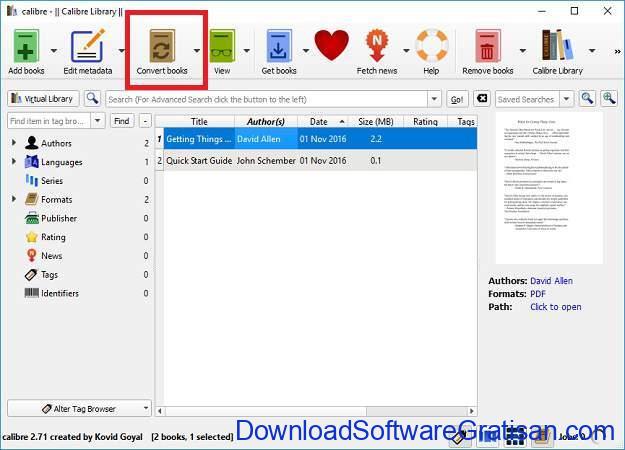This screenshot has height=450, width=625.
Task: Sort by the Date column header
Action: click(323, 122)
